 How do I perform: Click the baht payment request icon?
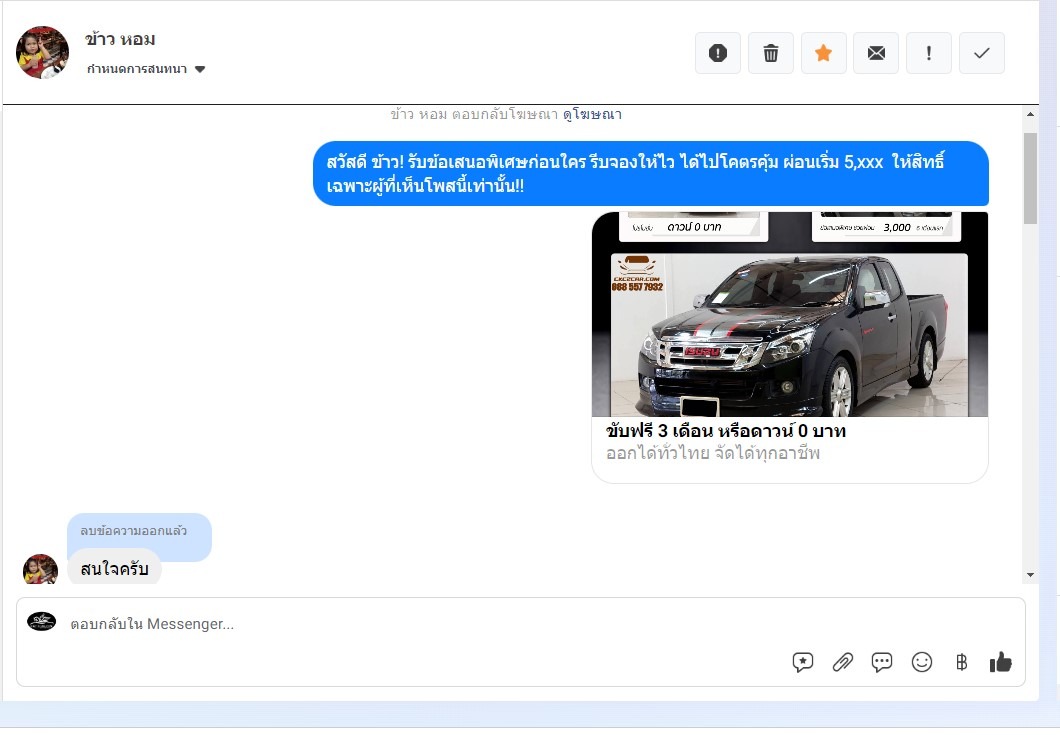961,662
